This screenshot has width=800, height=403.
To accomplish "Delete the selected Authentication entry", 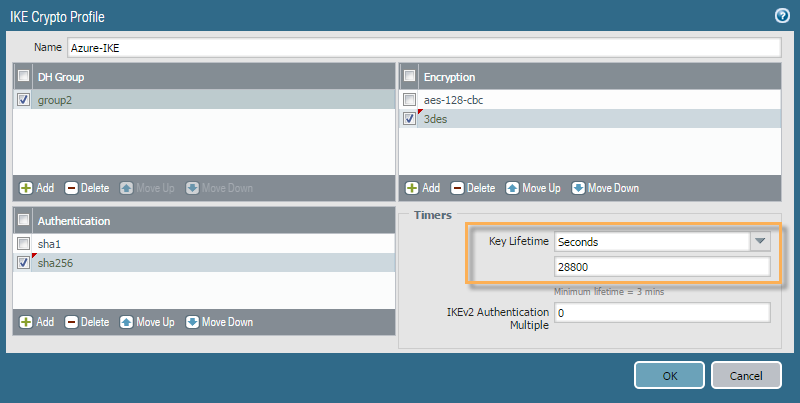I will pos(87,322).
